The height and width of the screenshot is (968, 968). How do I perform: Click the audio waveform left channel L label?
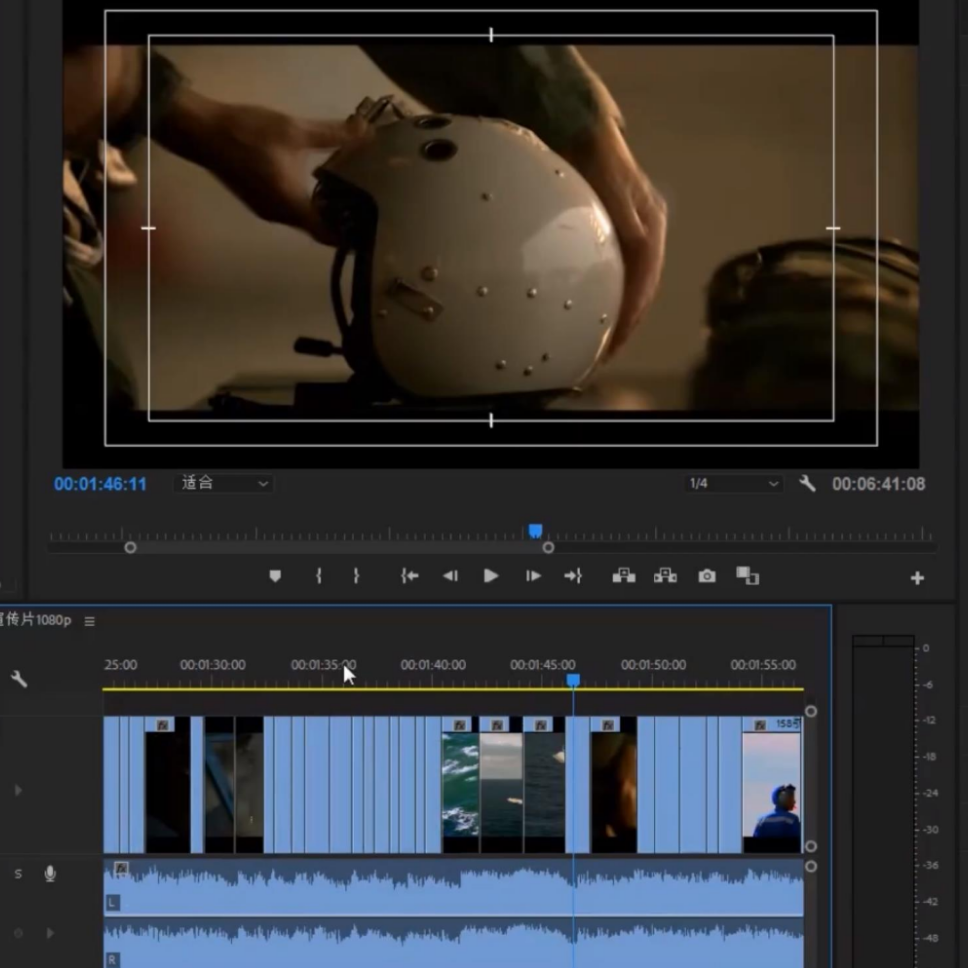pos(112,903)
